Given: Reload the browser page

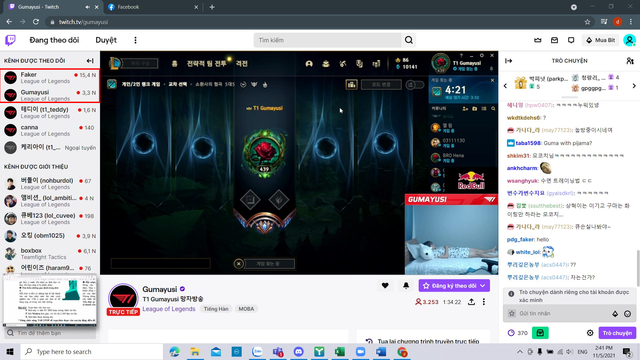Looking at the screenshot, I should click(x=36, y=22).
